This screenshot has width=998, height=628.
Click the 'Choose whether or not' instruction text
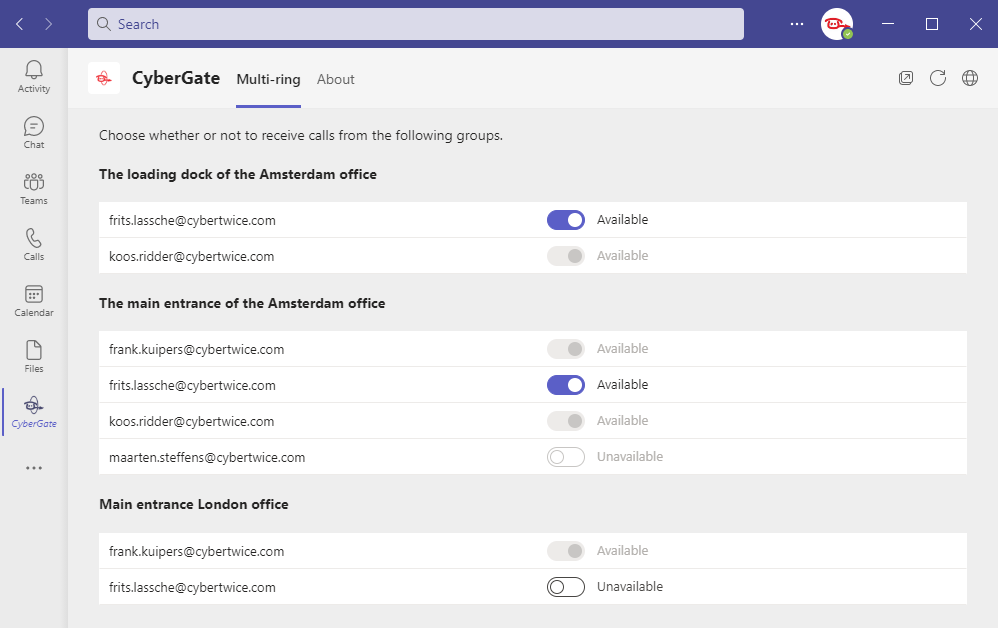tap(301, 136)
